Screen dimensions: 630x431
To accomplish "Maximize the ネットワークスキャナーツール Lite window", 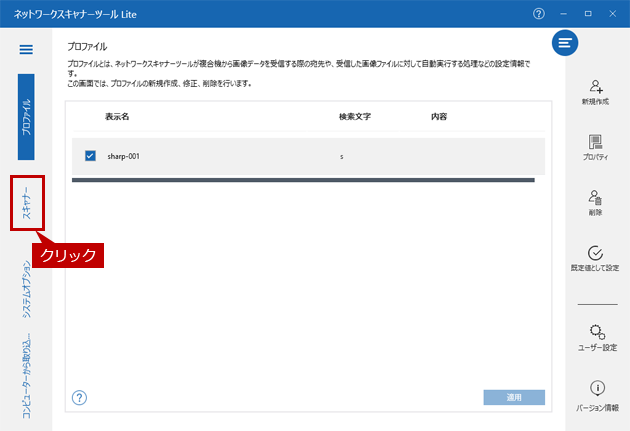I will pyautogui.click(x=588, y=14).
